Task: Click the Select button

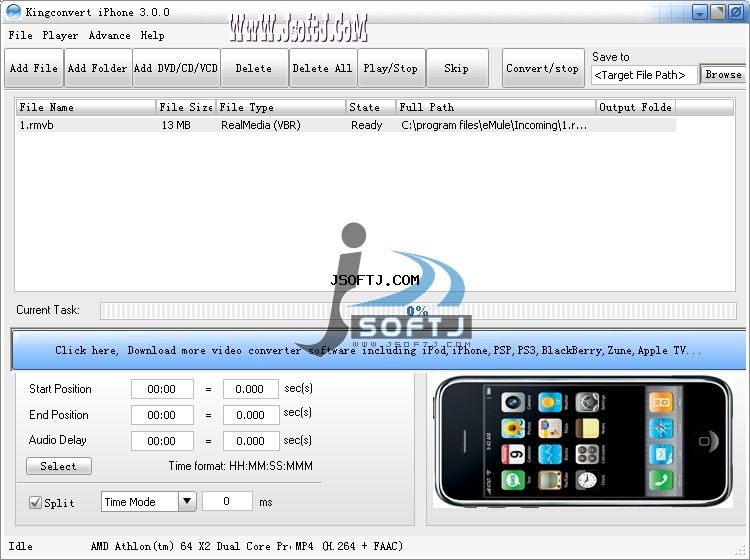Action: pos(59,466)
